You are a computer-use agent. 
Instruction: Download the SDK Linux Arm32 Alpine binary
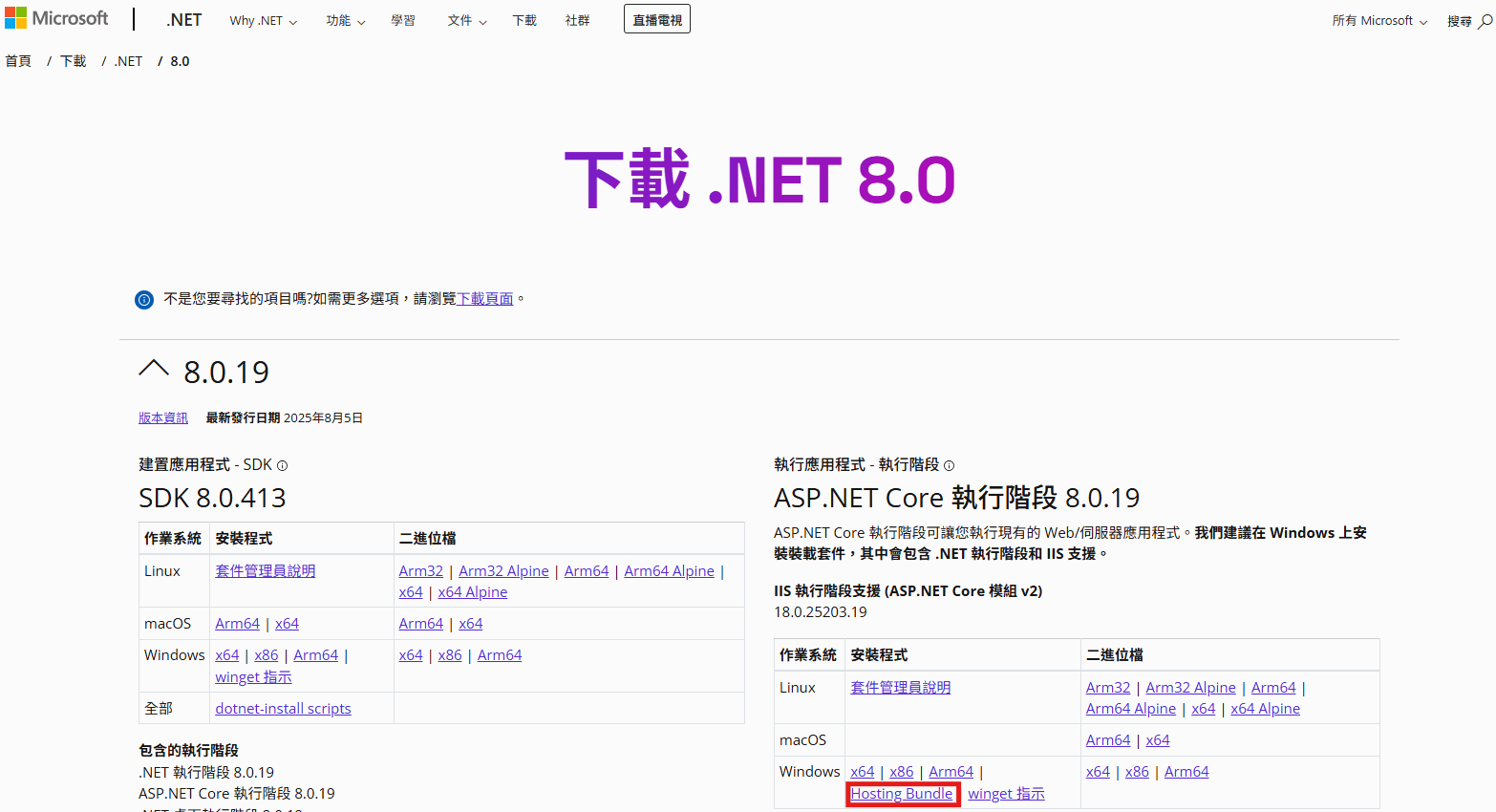pos(503,571)
